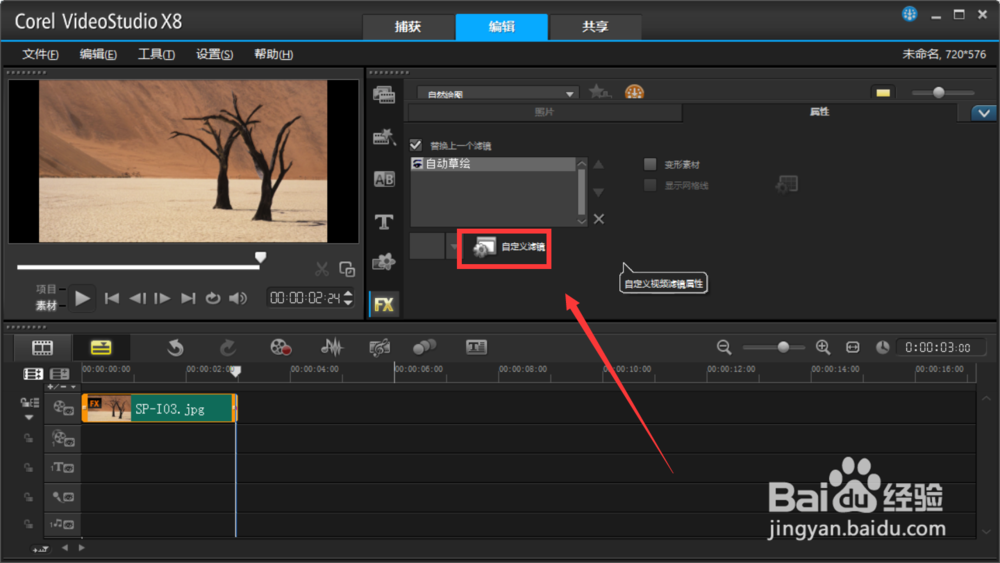
Task: Fit project in timeline window
Action: [853, 347]
